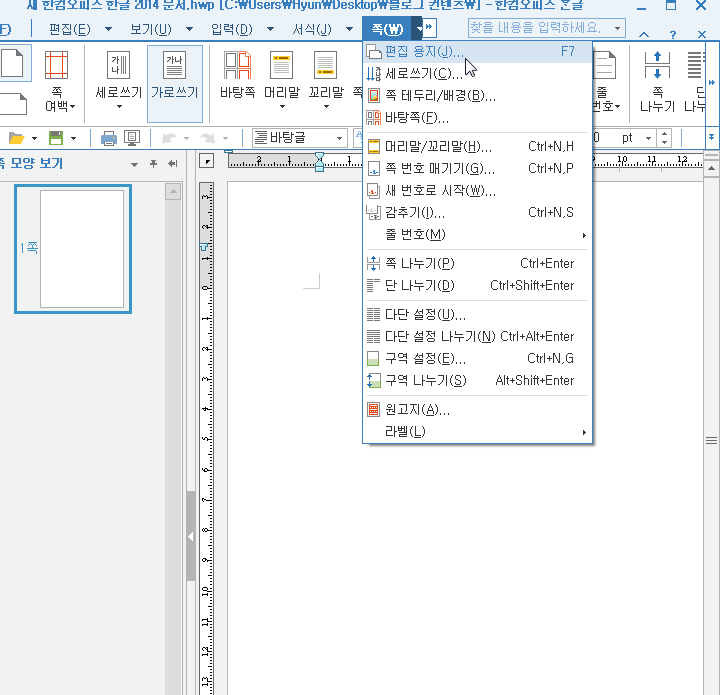Expand 라벨(L) submenu
The width and height of the screenshot is (720, 695).
[x=477, y=432]
